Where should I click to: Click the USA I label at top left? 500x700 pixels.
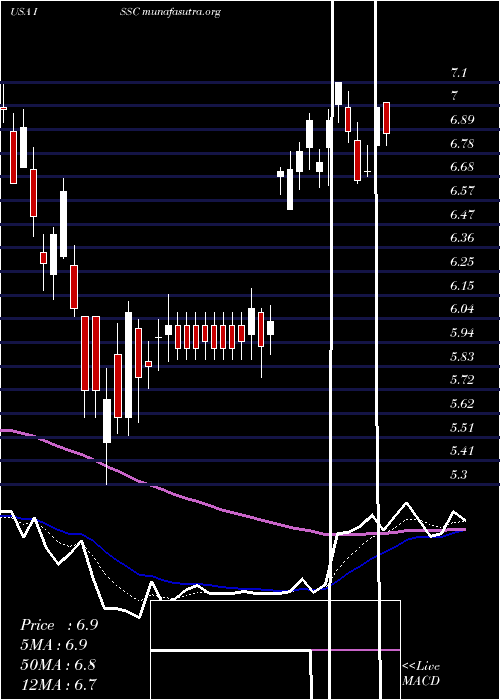coord(23,12)
